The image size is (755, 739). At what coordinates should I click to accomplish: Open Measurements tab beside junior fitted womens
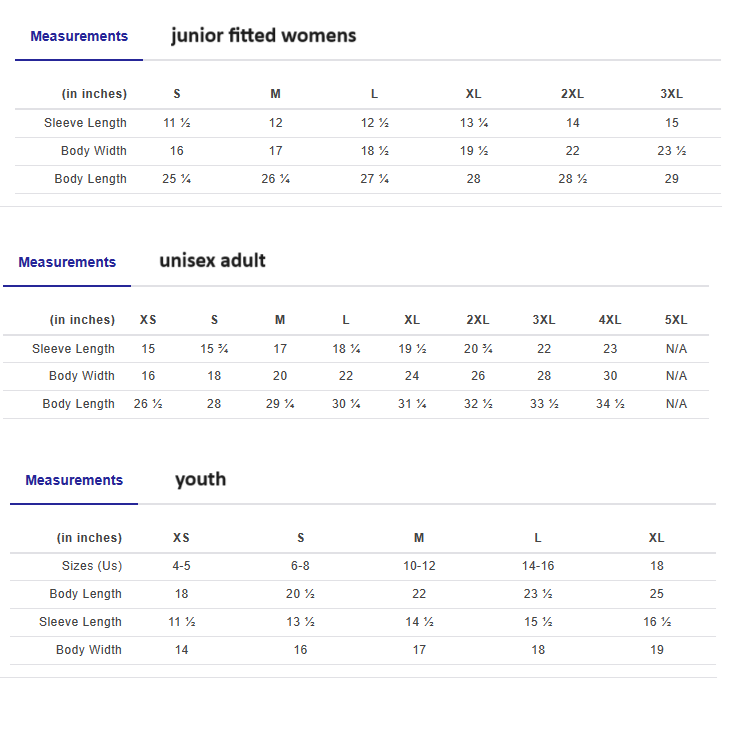[79, 36]
